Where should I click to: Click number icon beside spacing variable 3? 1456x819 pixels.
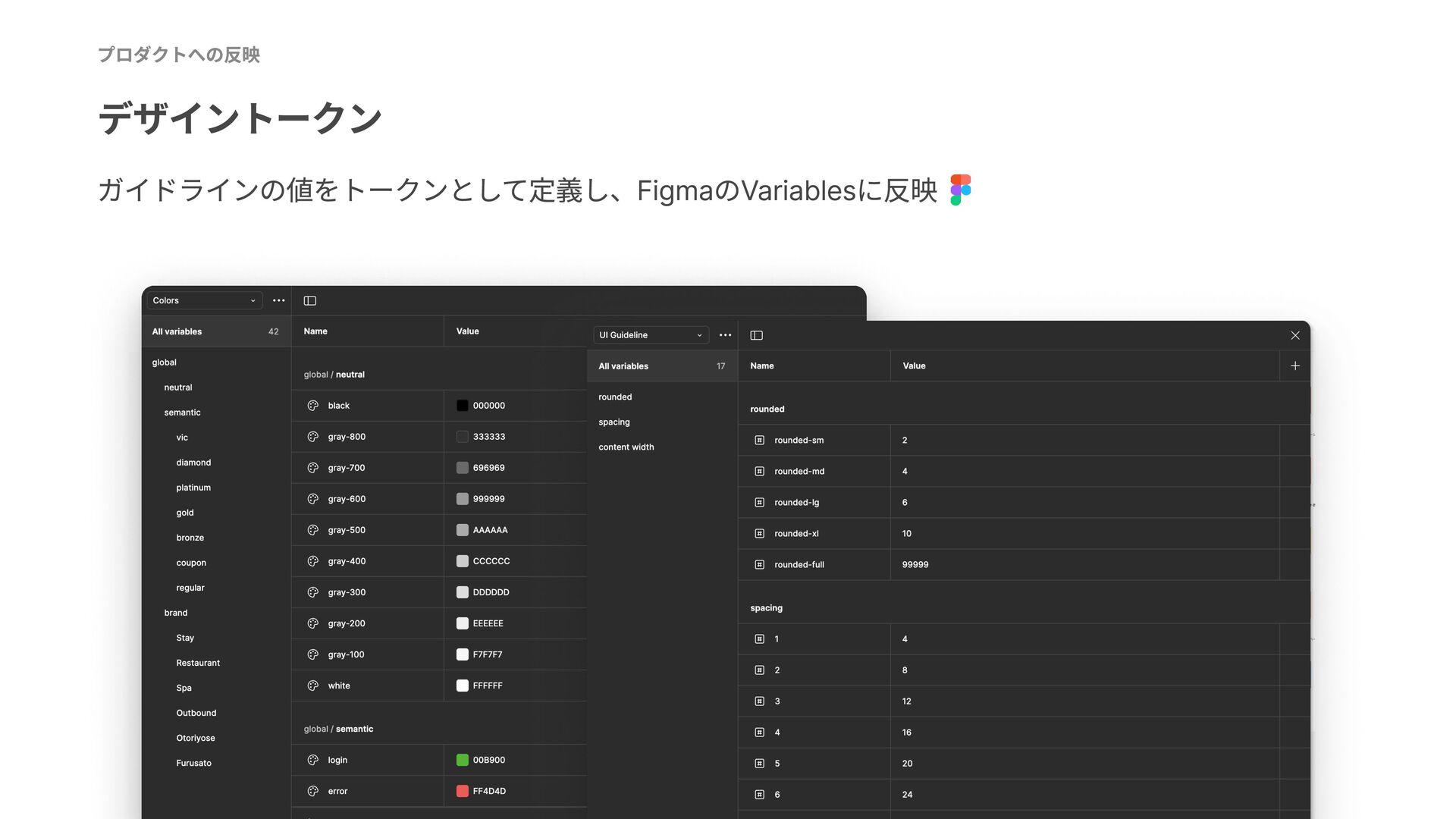[760, 701]
